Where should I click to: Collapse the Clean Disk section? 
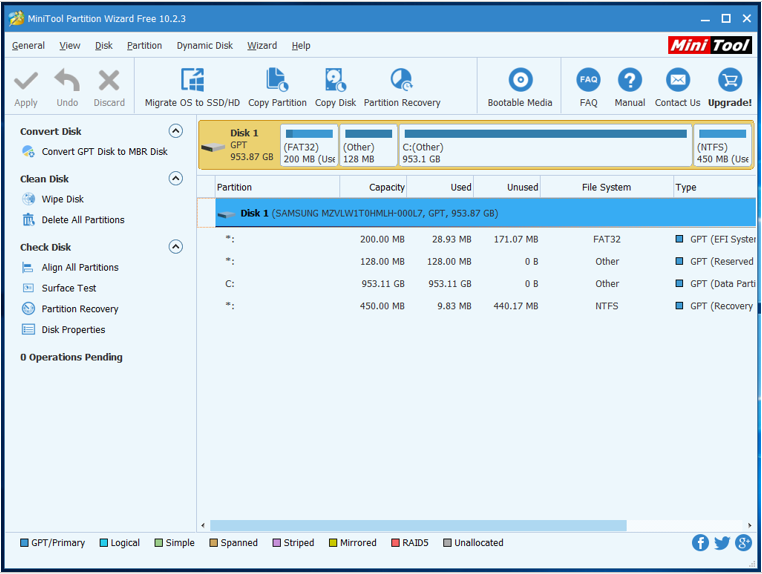click(x=175, y=178)
